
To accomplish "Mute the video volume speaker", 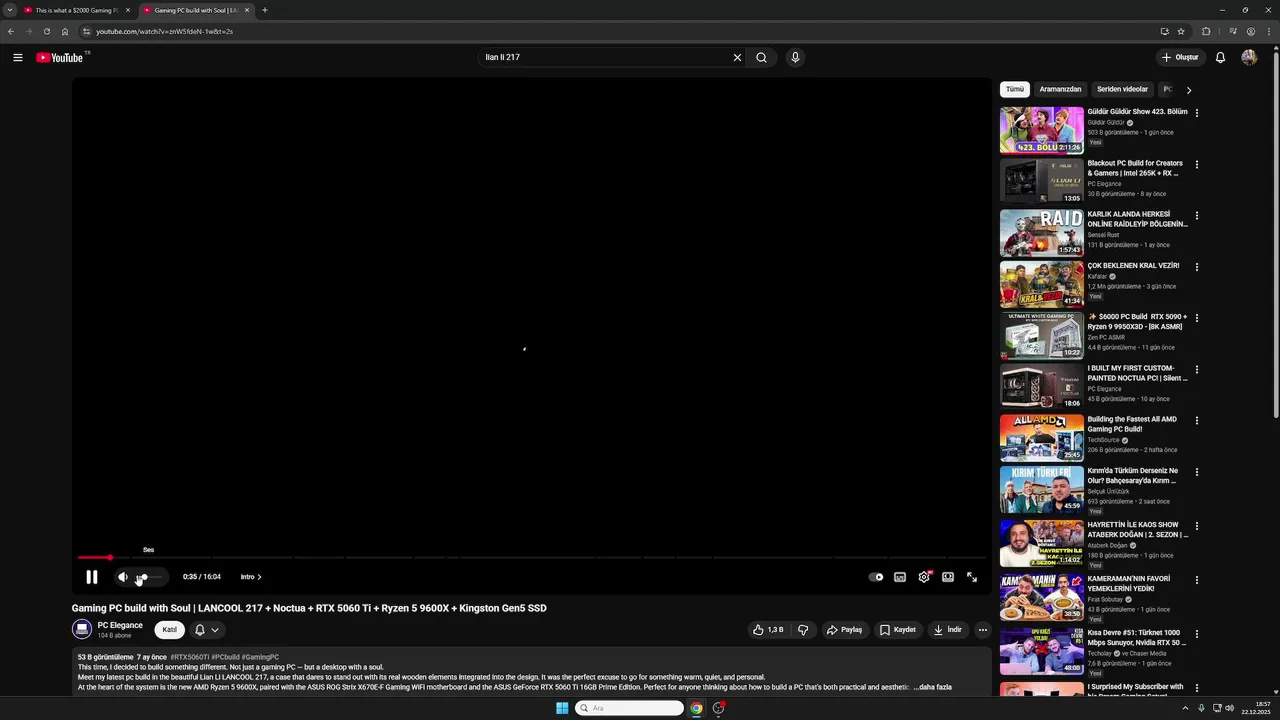I will click(123, 577).
